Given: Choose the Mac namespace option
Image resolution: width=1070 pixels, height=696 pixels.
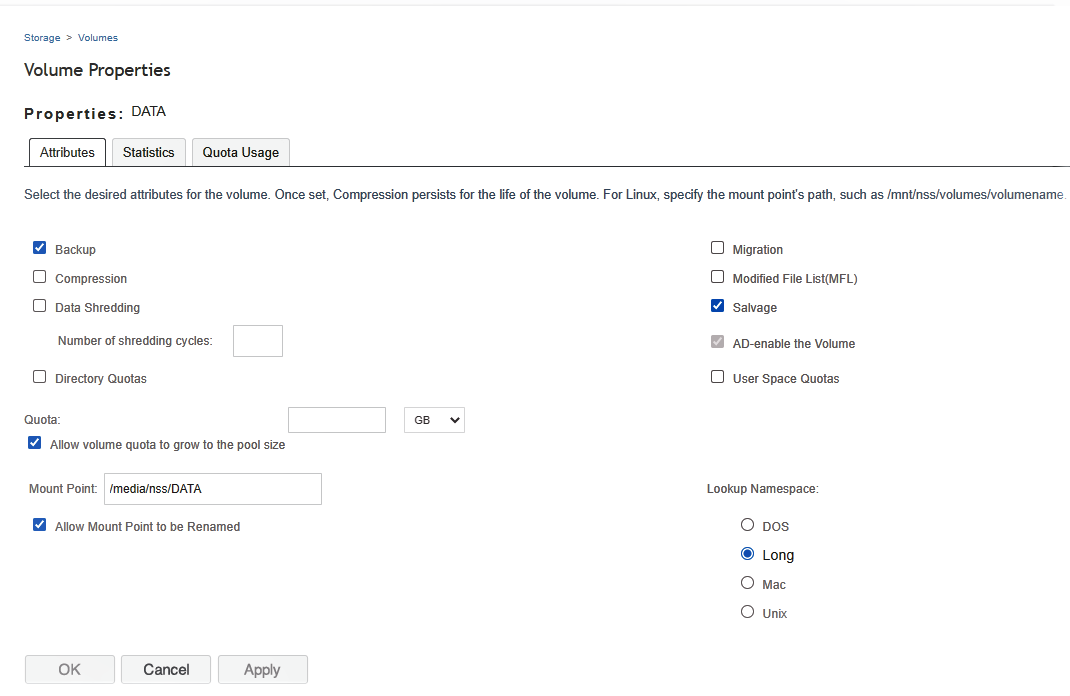Looking at the screenshot, I should pyautogui.click(x=747, y=582).
